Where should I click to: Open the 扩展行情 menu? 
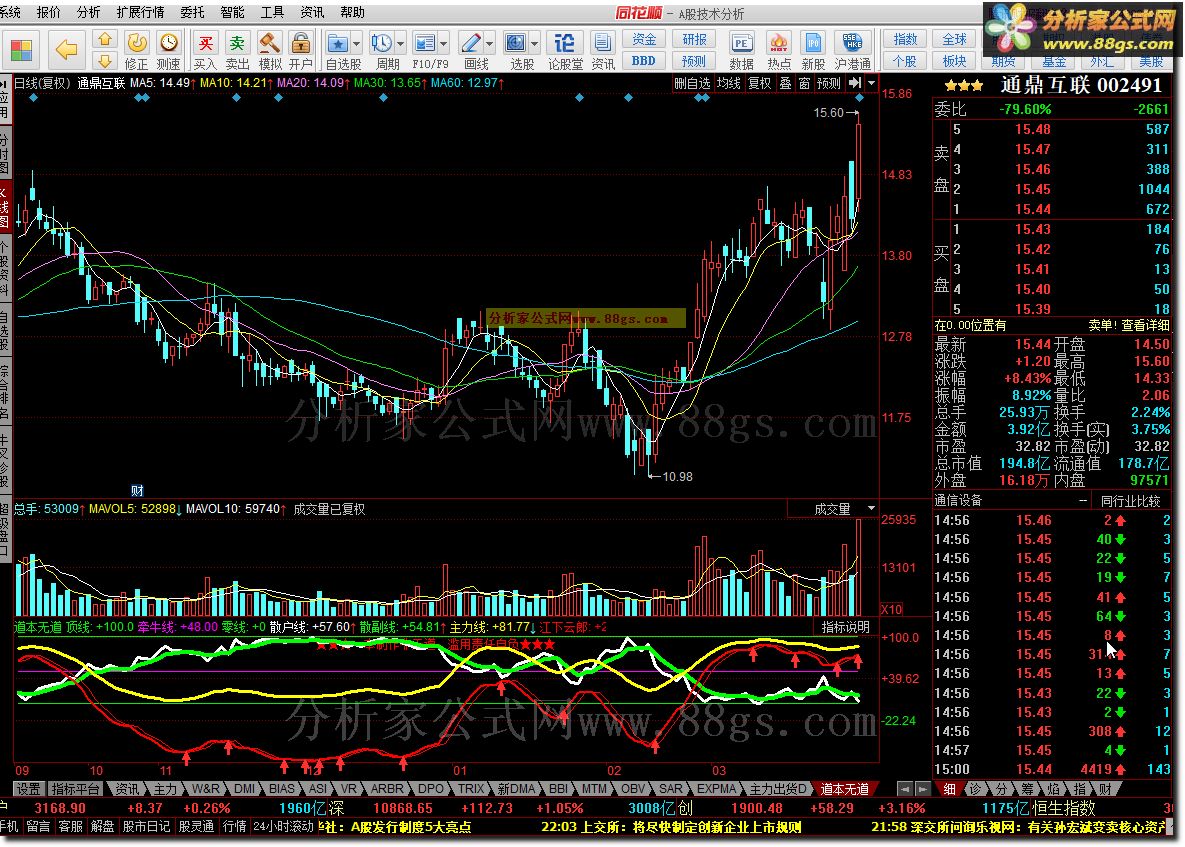point(141,12)
